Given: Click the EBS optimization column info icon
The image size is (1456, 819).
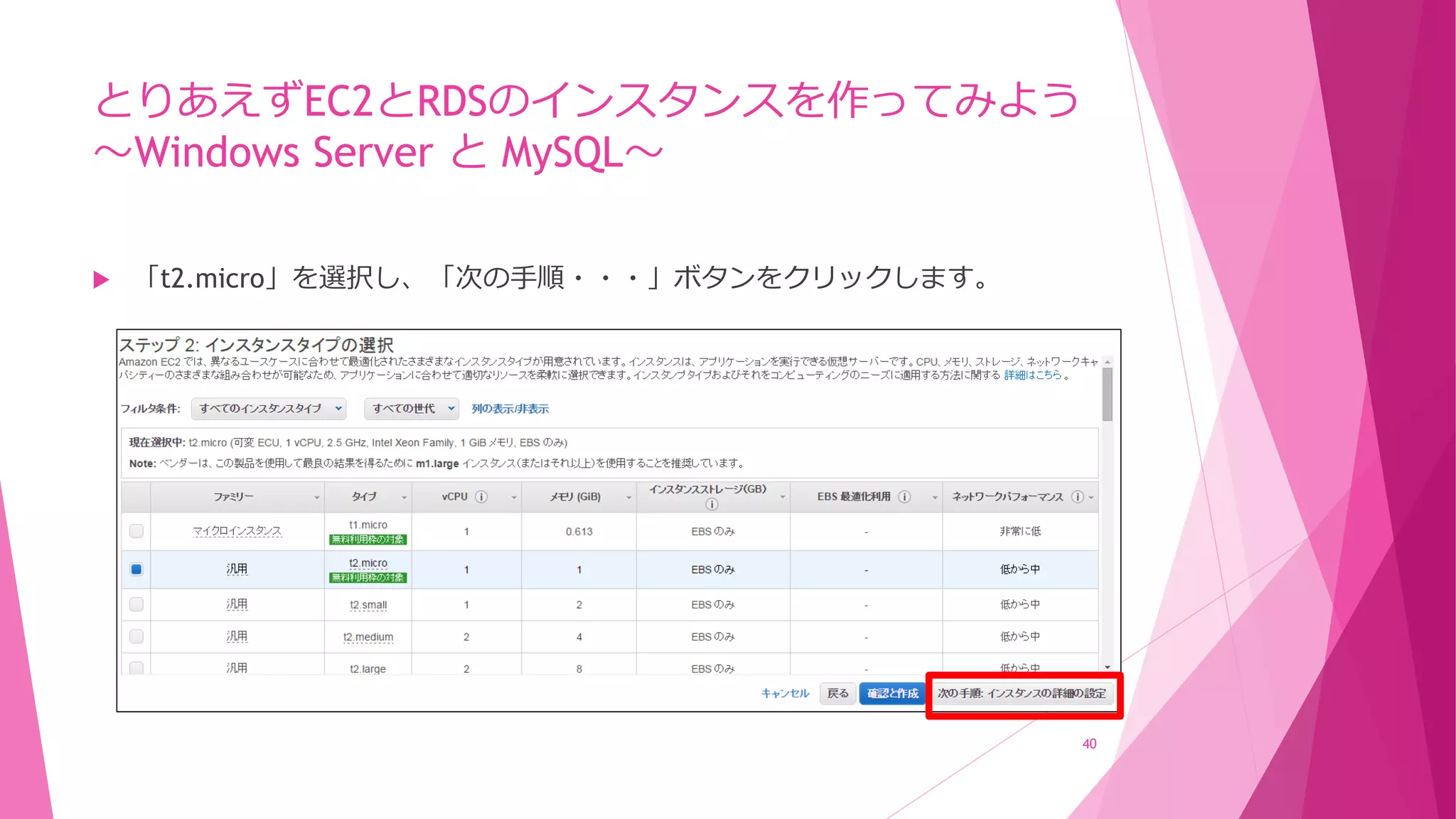Looking at the screenshot, I should click(x=904, y=497).
